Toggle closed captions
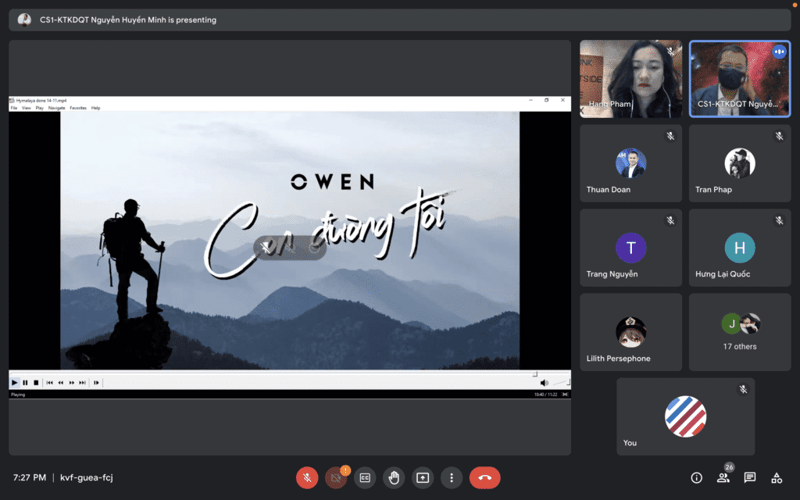800x500 pixels. point(365,478)
